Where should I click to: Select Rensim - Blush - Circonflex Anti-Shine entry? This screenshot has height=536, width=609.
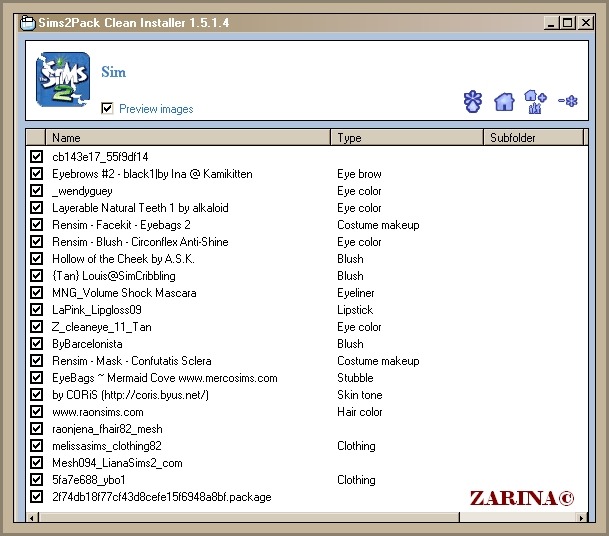click(140, 242)
